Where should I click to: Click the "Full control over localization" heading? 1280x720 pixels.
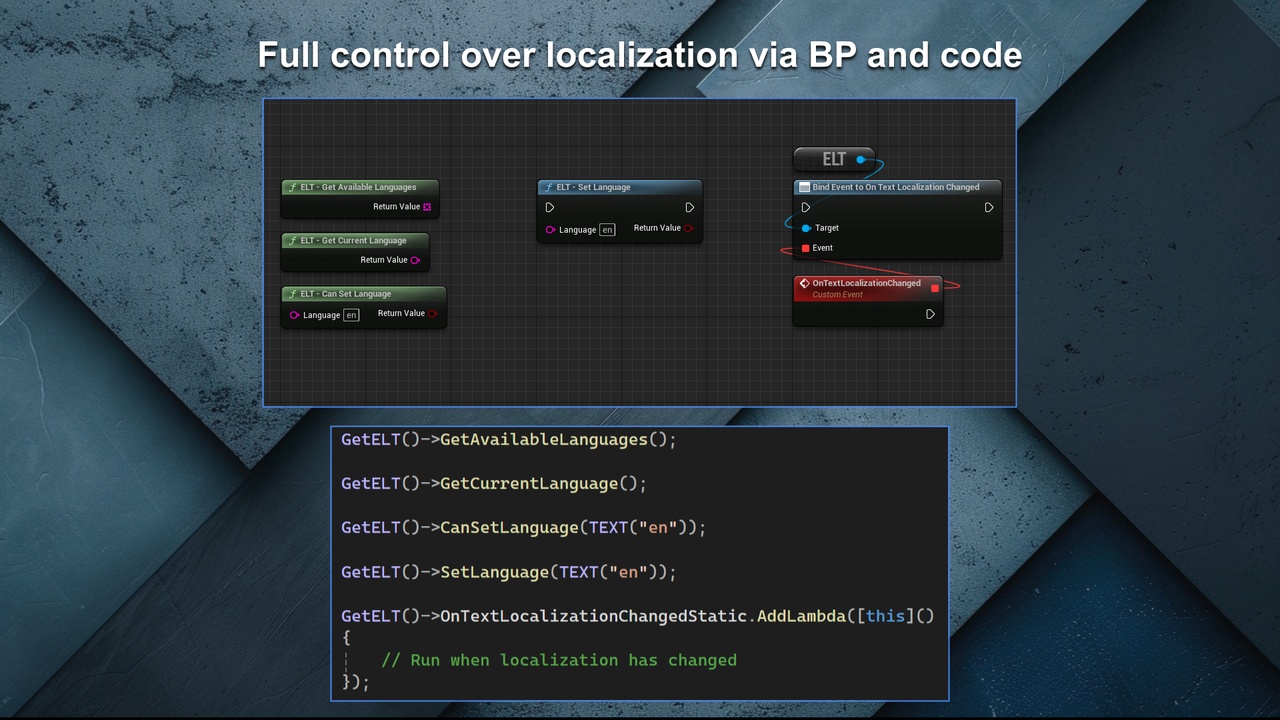pos(640,55)
